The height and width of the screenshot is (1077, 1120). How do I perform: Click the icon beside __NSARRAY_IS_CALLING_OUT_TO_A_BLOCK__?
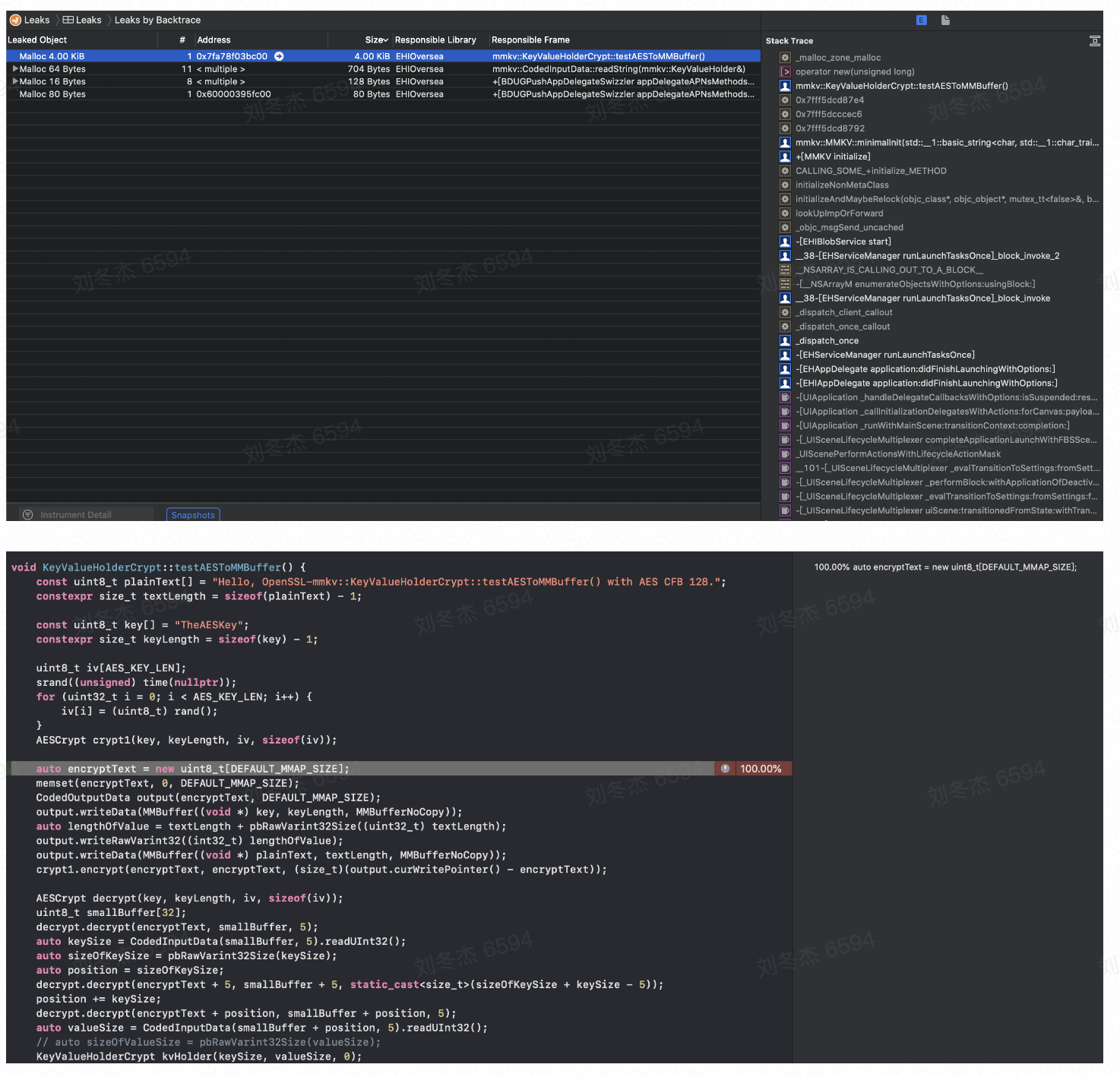click(x=785, y=270)
